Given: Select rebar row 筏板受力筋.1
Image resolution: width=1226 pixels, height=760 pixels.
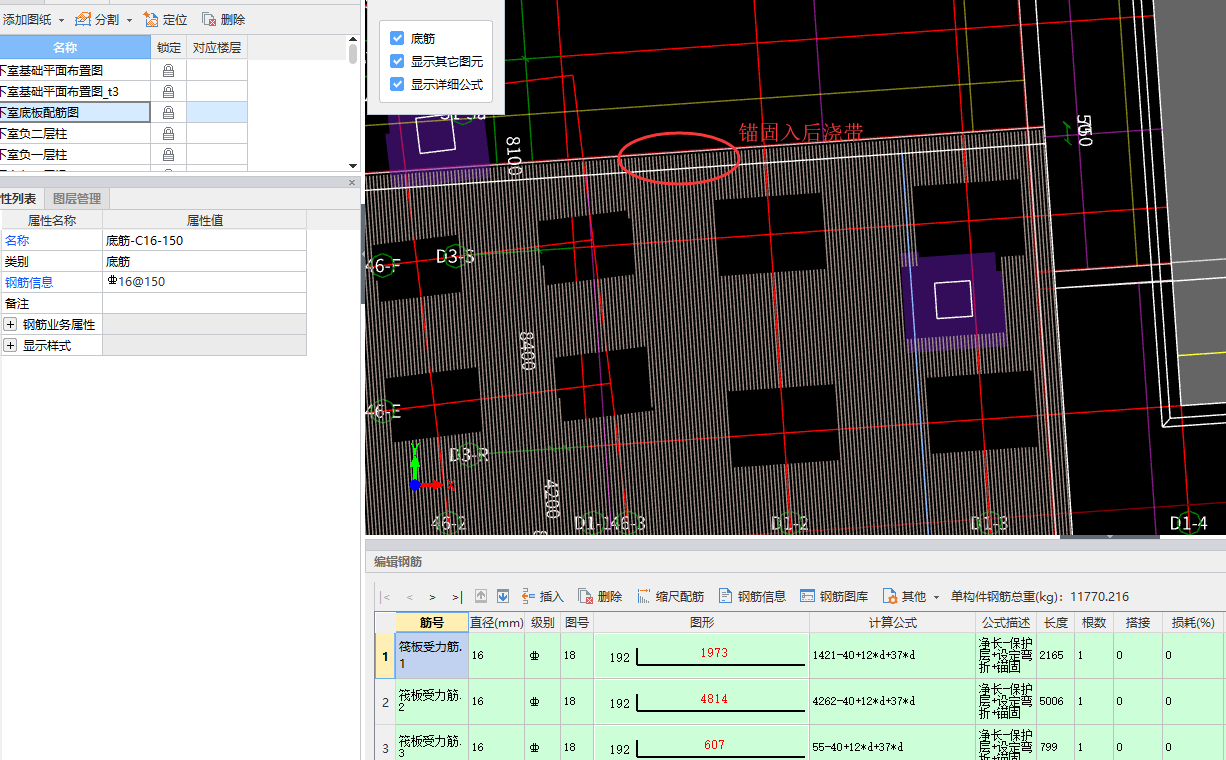Looking at the screenshot, I should (431, 656).
